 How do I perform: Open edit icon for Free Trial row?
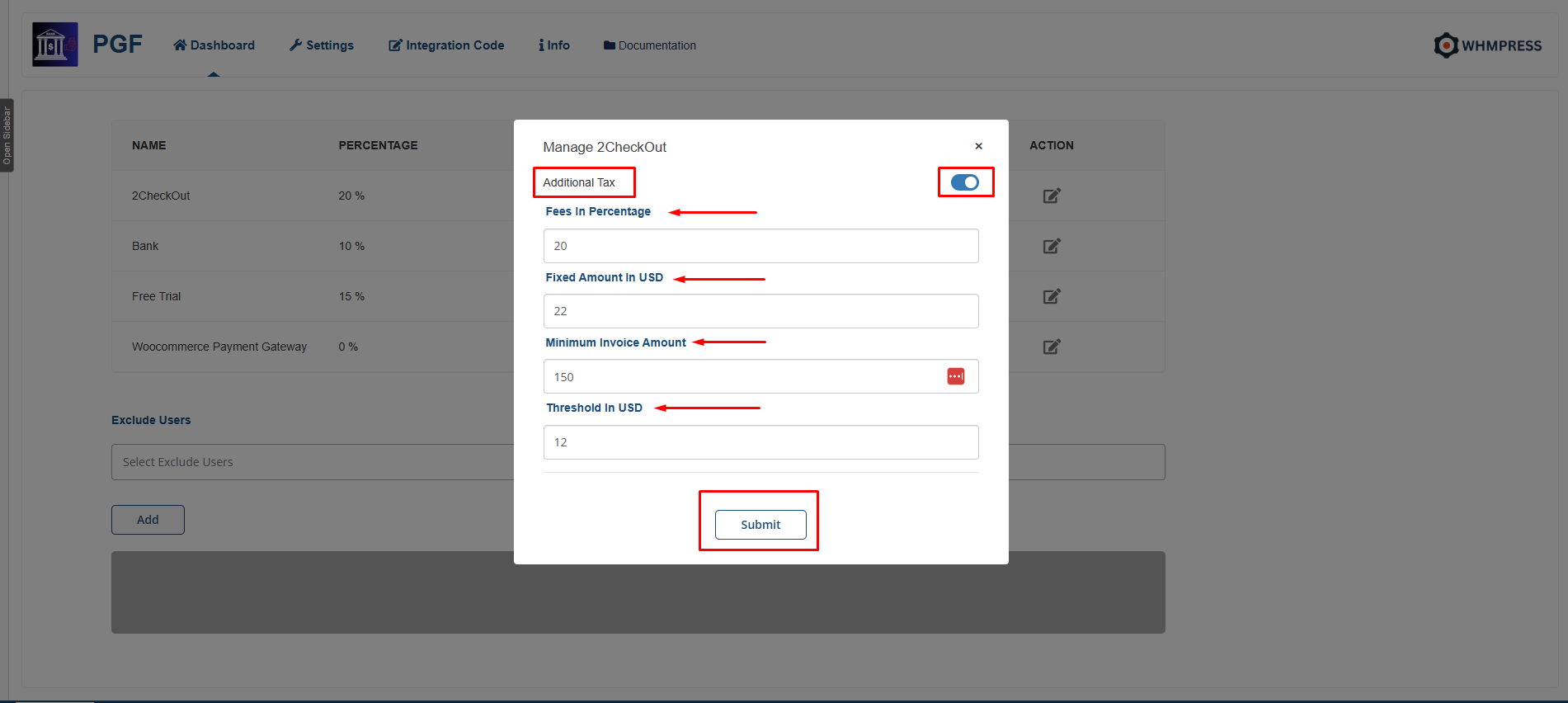(x=1051, y=296)
